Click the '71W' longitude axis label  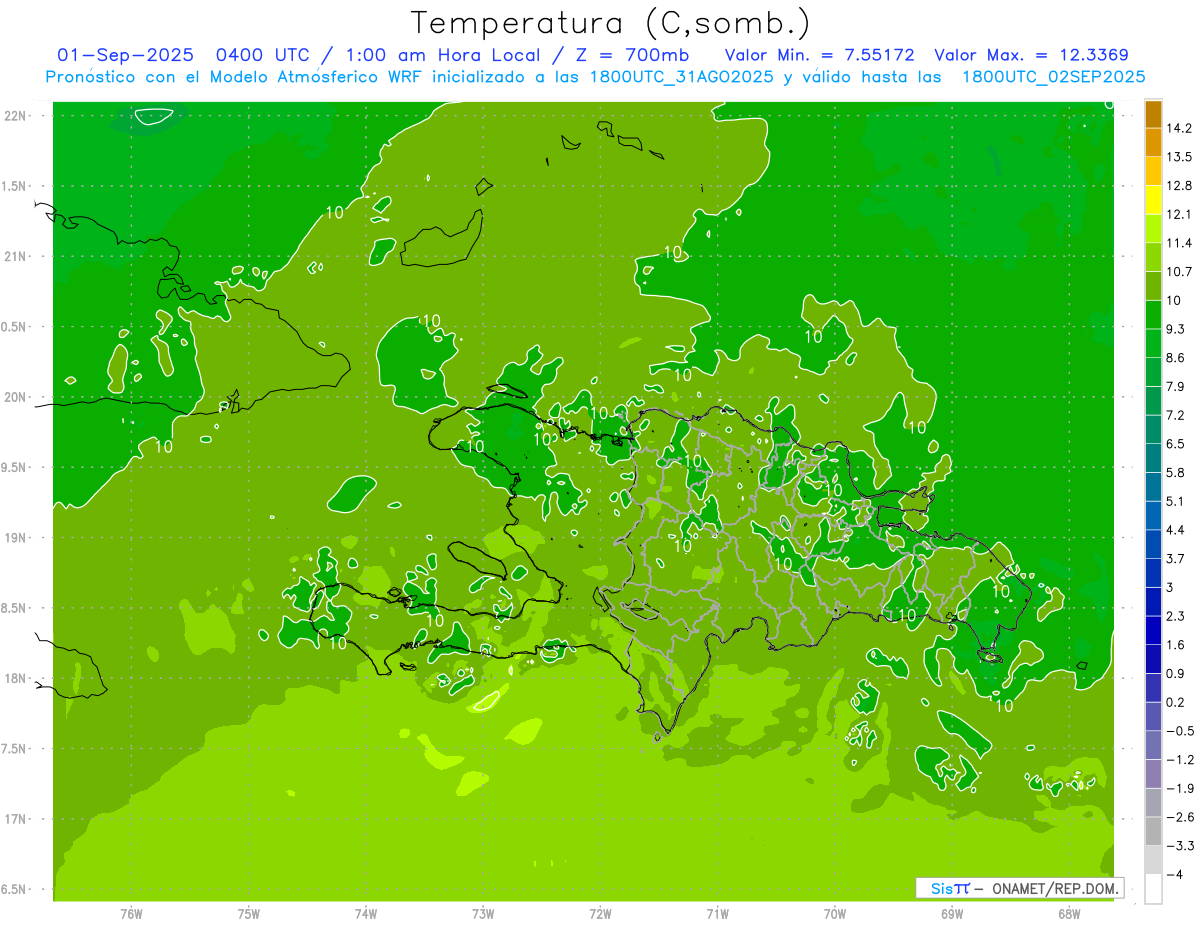click(717, 913)
